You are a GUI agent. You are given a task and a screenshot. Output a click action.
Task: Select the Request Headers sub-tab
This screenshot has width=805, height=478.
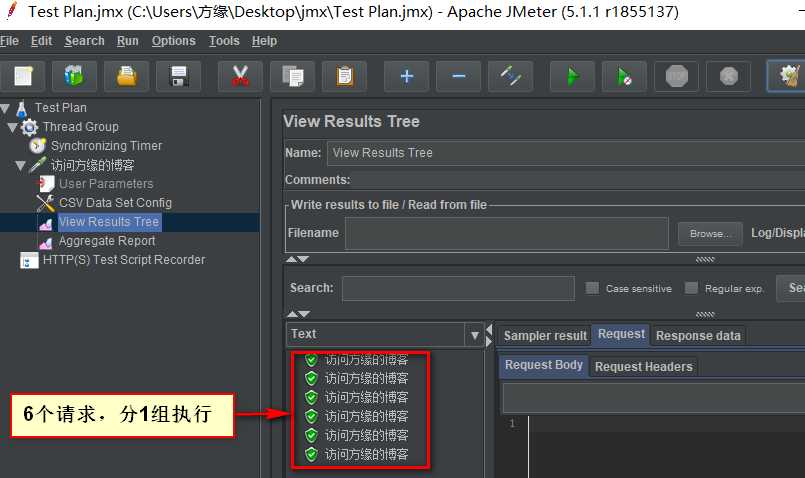[644, 367]
